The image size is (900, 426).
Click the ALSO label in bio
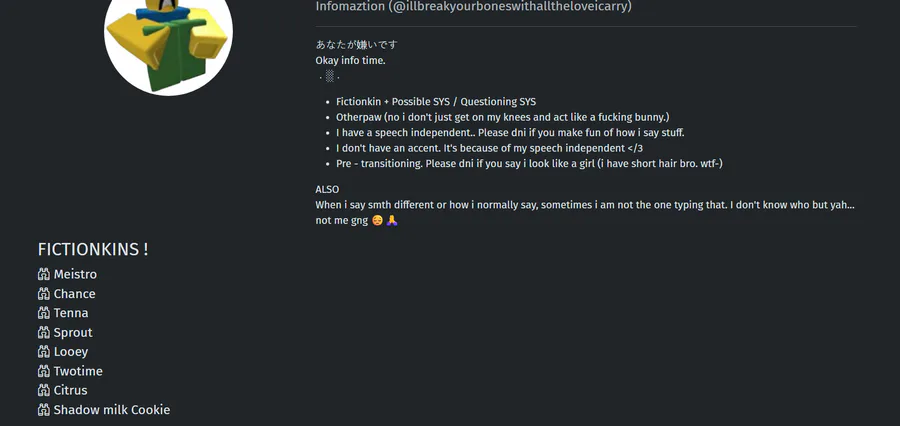coord(327,189)
